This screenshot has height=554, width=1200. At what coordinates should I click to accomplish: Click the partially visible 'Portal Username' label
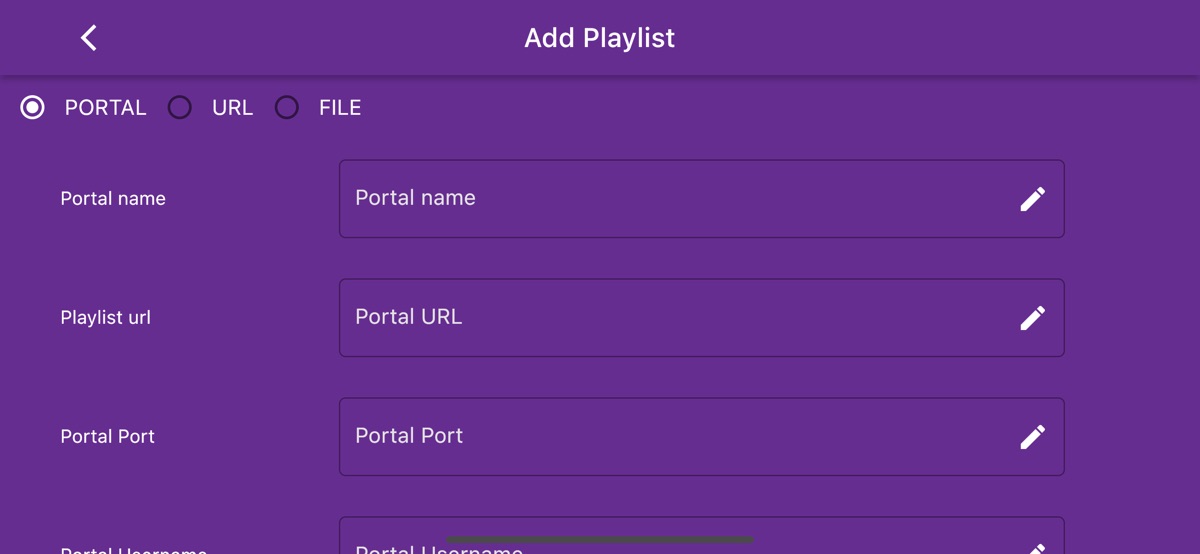coord(133,550)
